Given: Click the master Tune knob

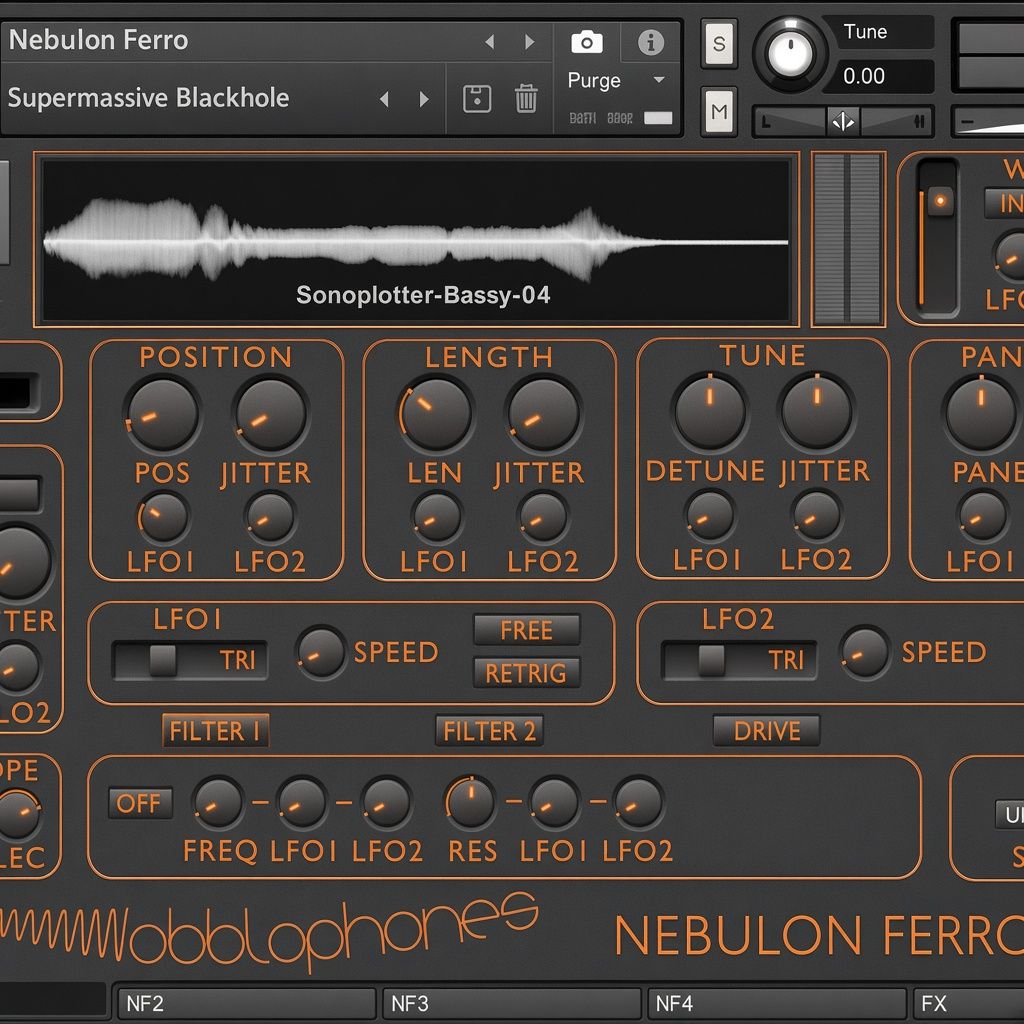Looking at the screenshot, I should (790, 54).
